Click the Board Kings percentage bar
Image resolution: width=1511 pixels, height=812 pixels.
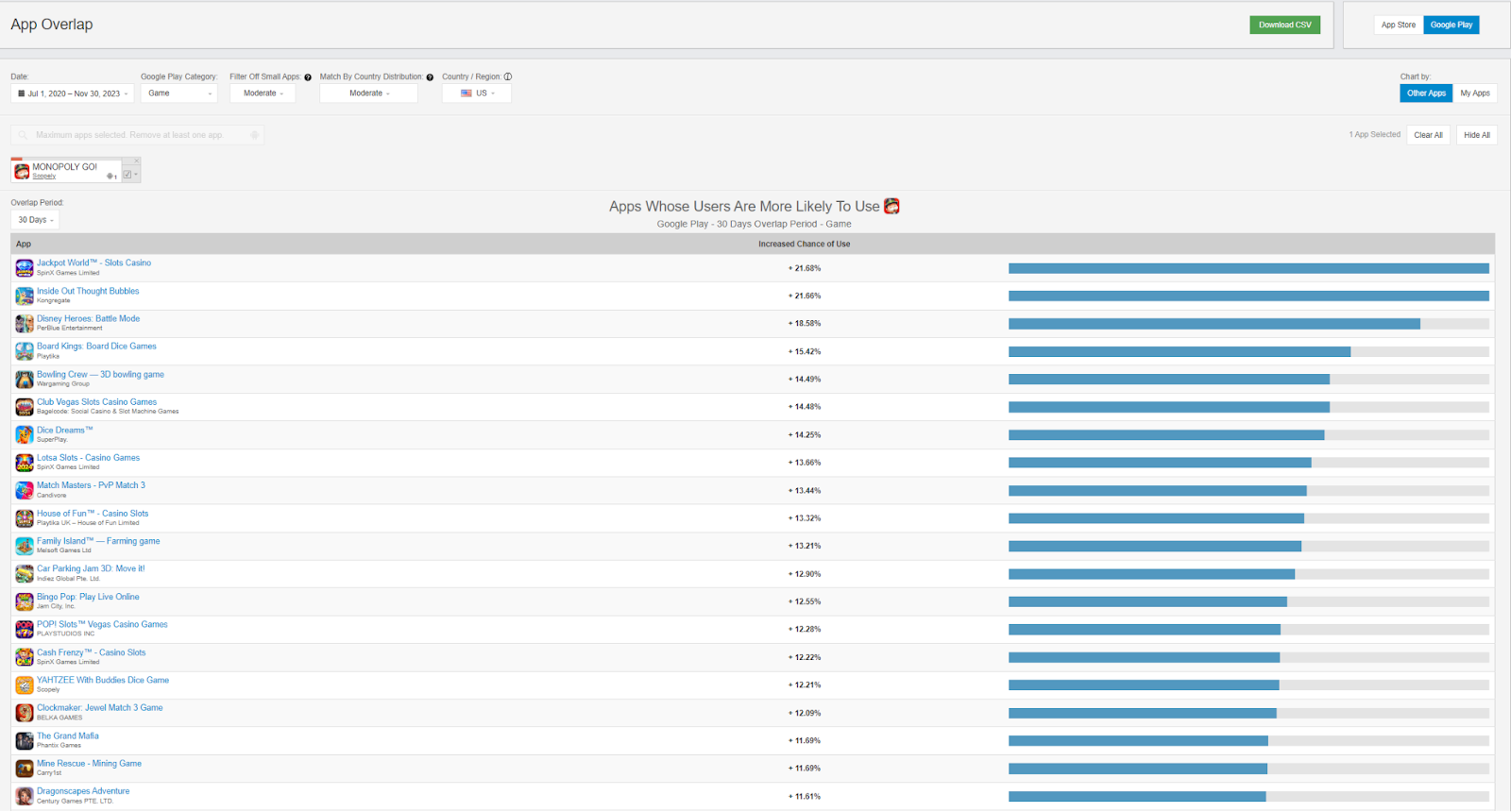1248,351
